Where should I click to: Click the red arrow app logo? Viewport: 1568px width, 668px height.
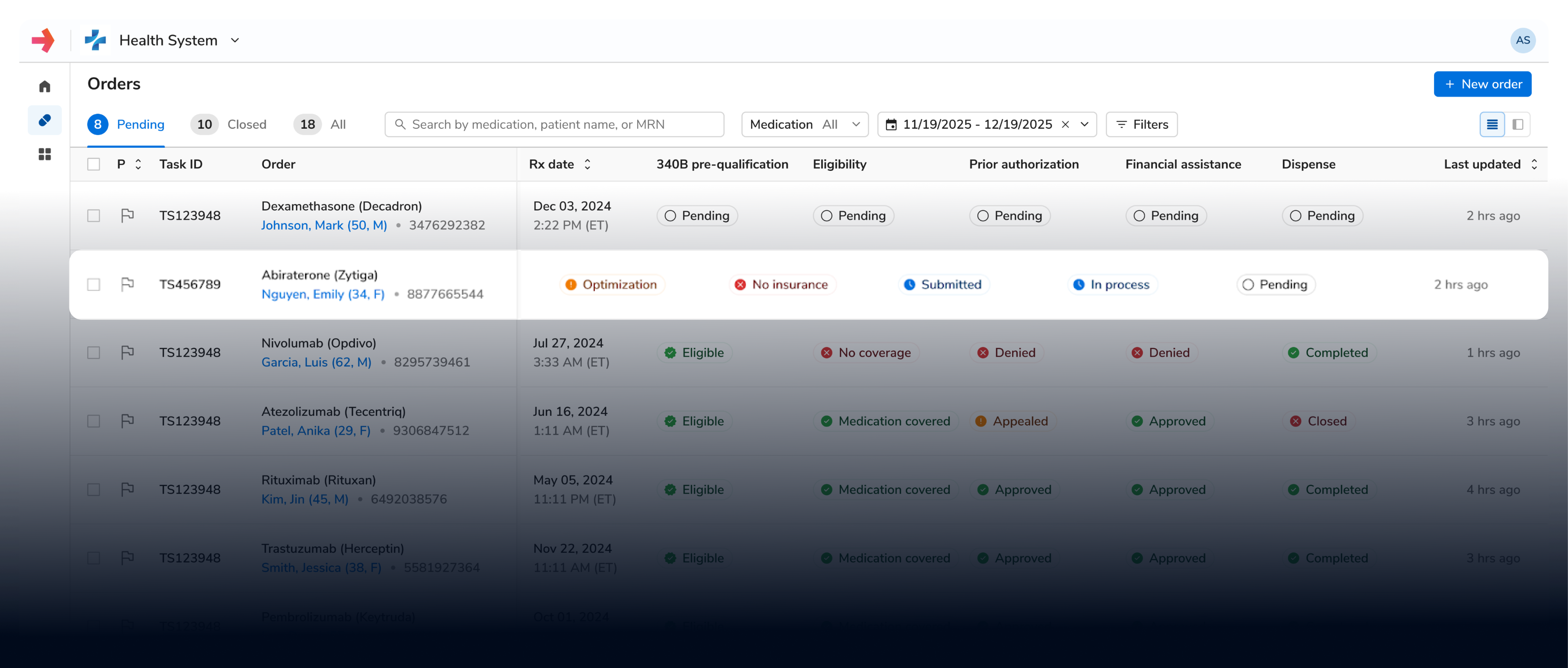(42, 40)
